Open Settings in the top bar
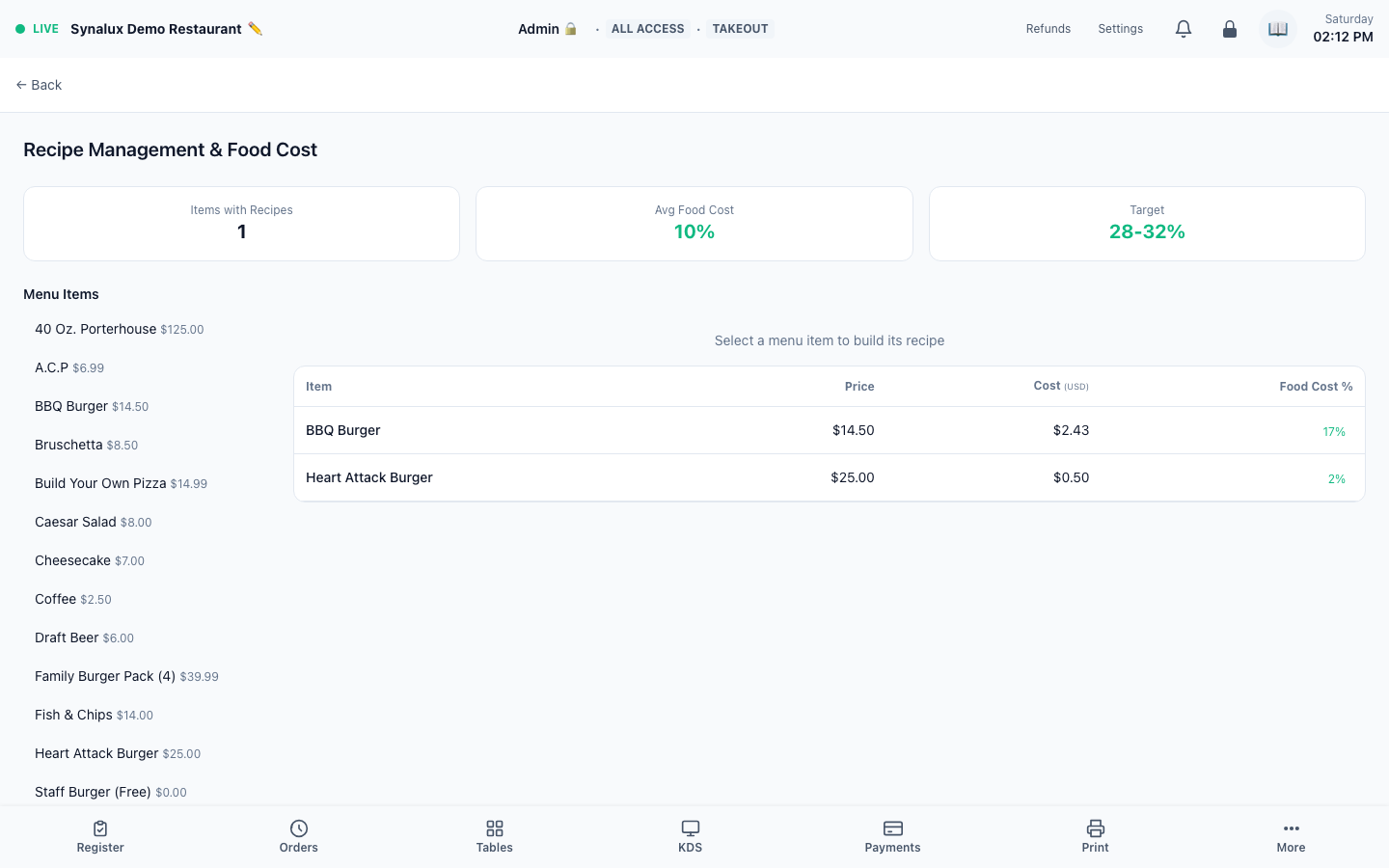 coord(1121,29)
